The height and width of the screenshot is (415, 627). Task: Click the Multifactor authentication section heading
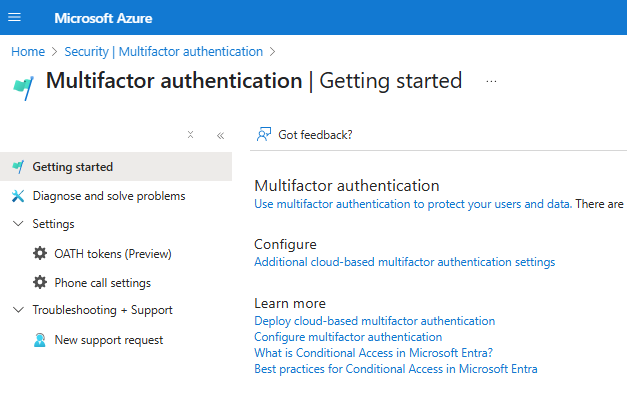(x=347, y=186)
